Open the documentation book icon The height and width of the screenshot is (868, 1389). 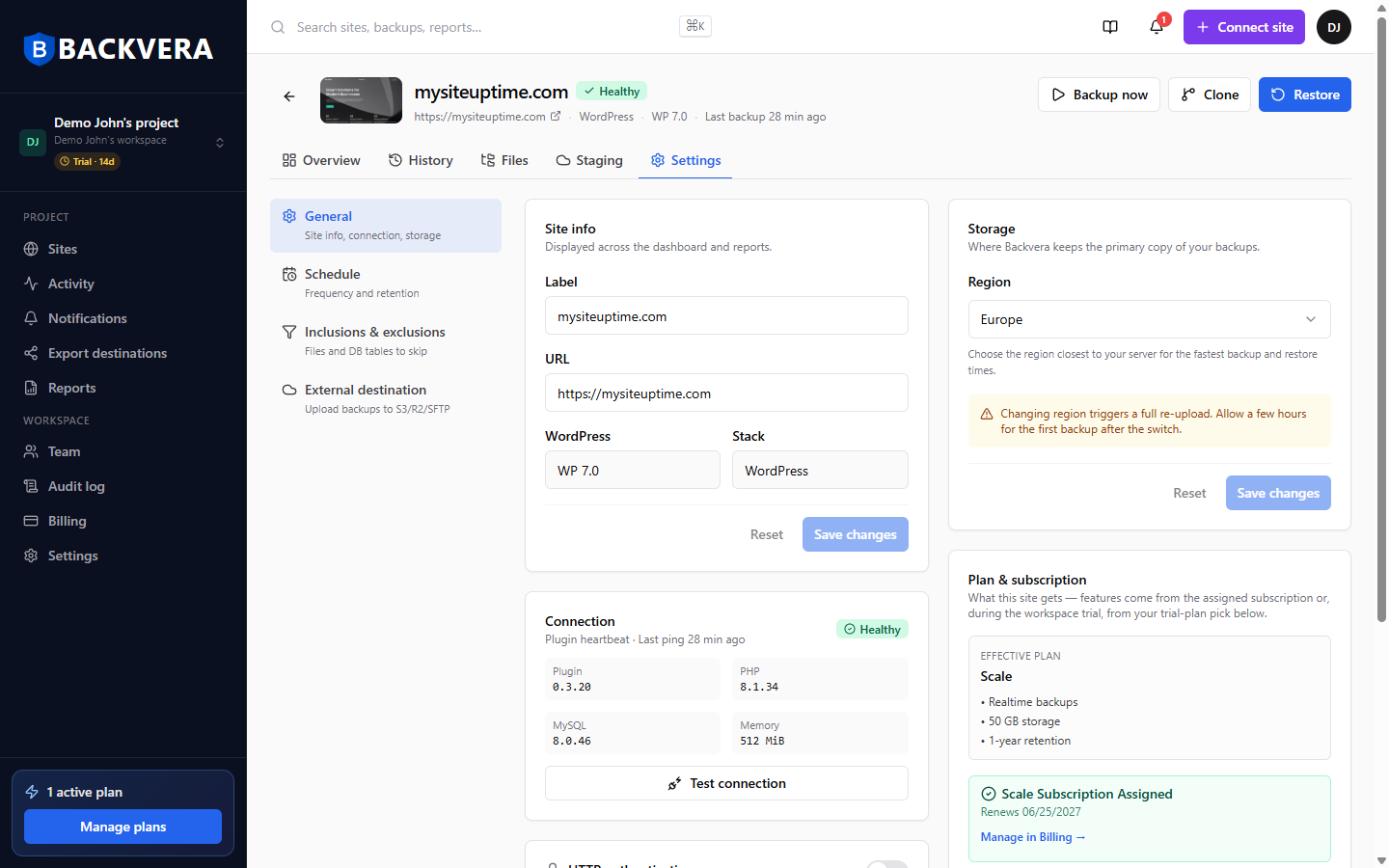(1110, 27)
